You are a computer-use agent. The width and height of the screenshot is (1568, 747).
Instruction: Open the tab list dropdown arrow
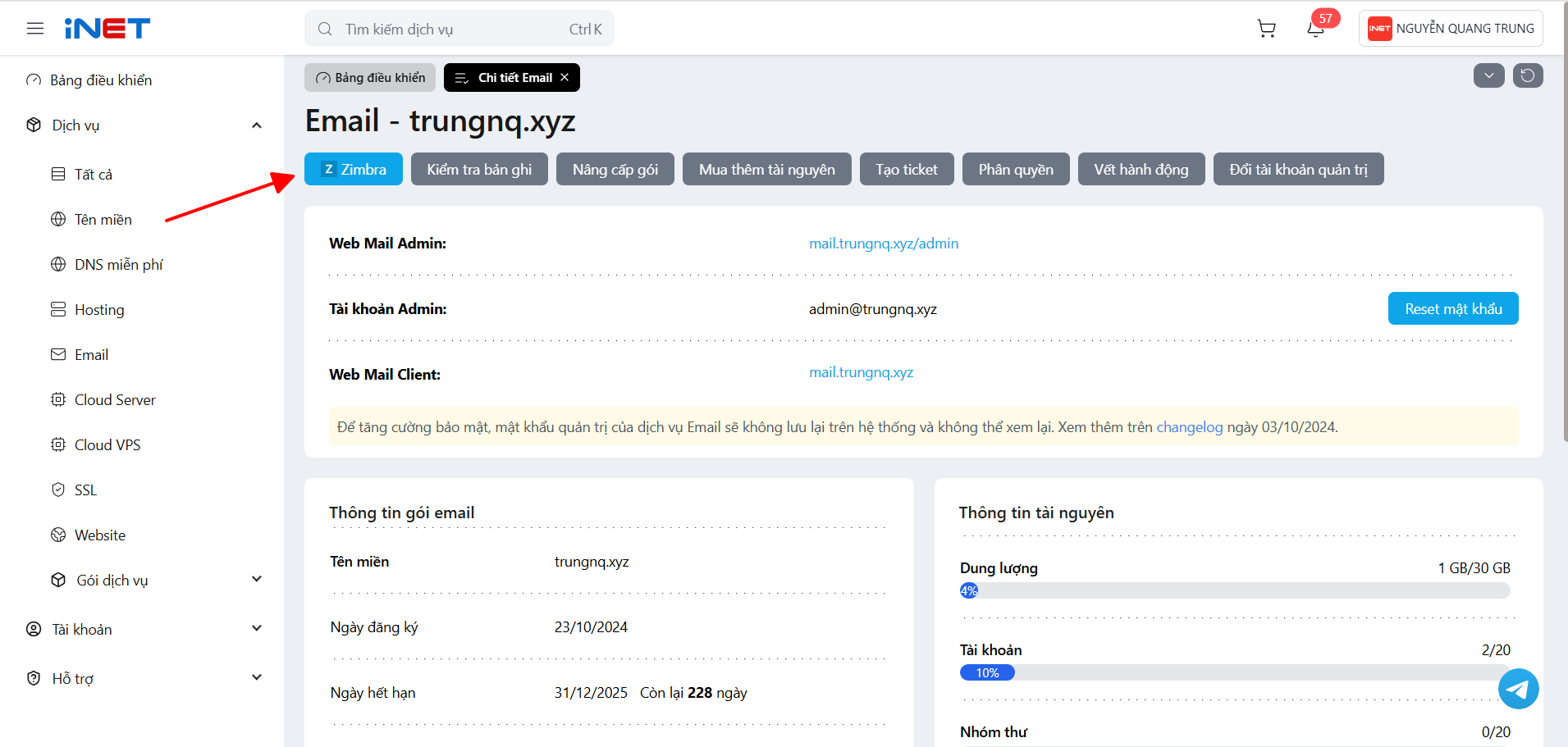(1489, 75)
